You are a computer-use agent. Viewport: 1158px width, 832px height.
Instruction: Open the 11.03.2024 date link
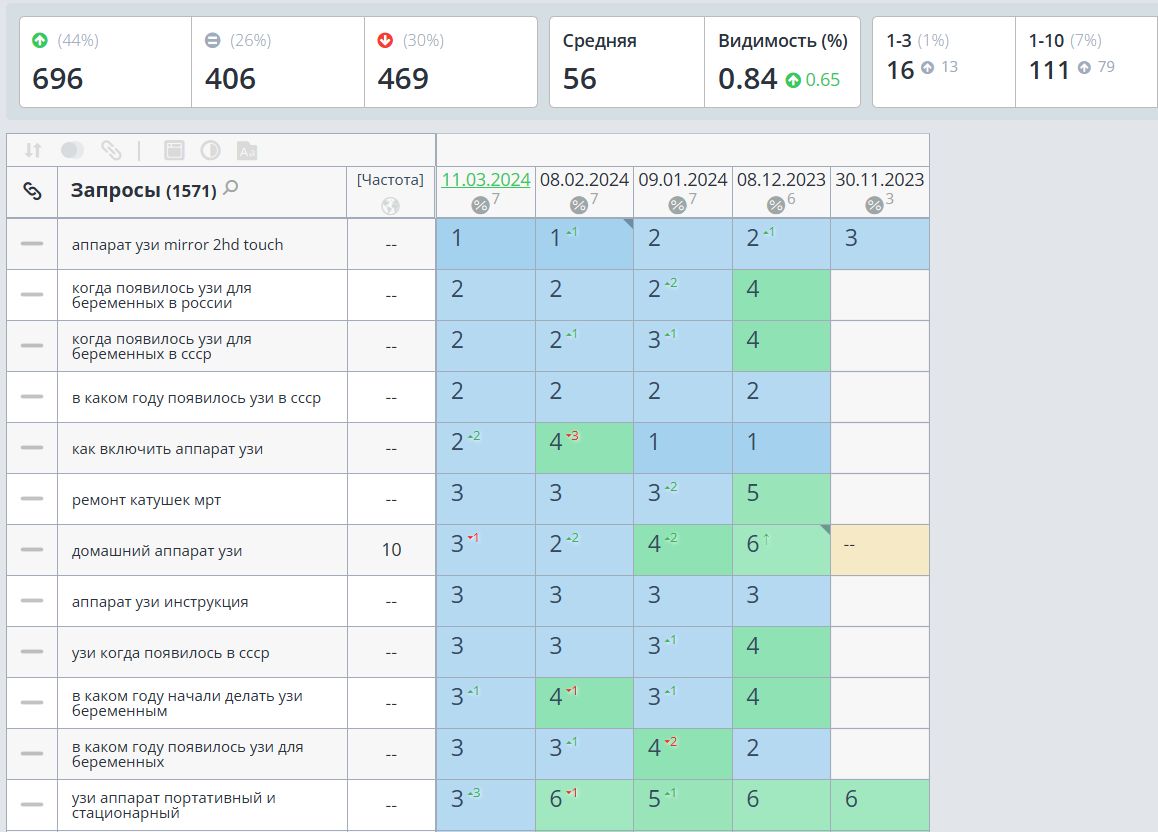(486, 179)
